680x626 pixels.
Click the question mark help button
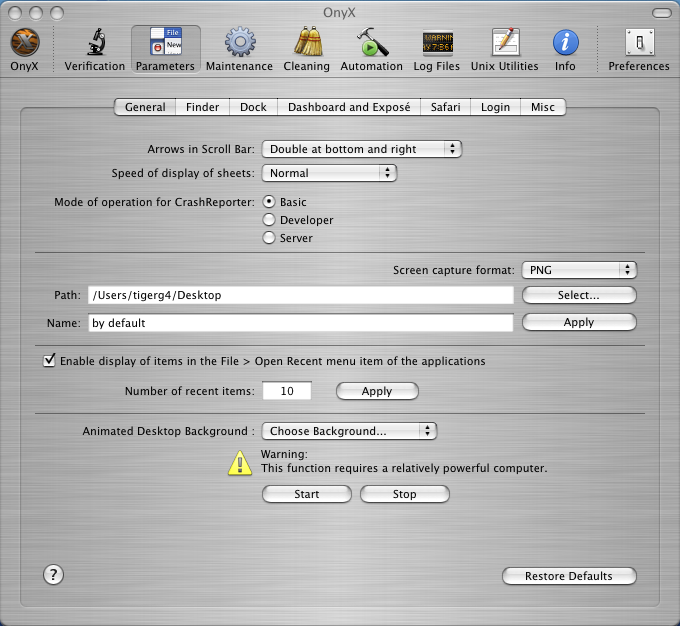53,575
